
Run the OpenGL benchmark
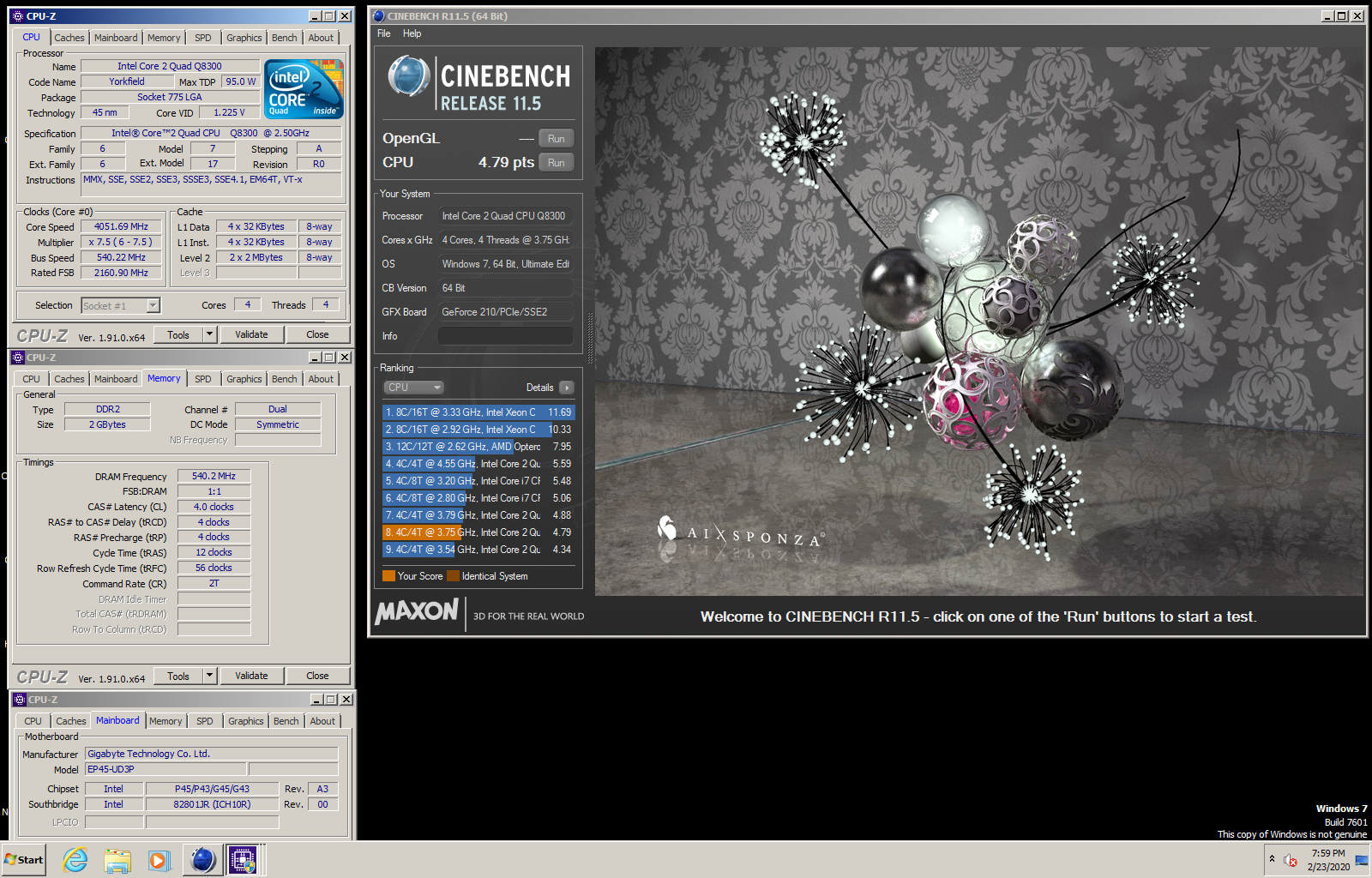[x=557, y=139]
